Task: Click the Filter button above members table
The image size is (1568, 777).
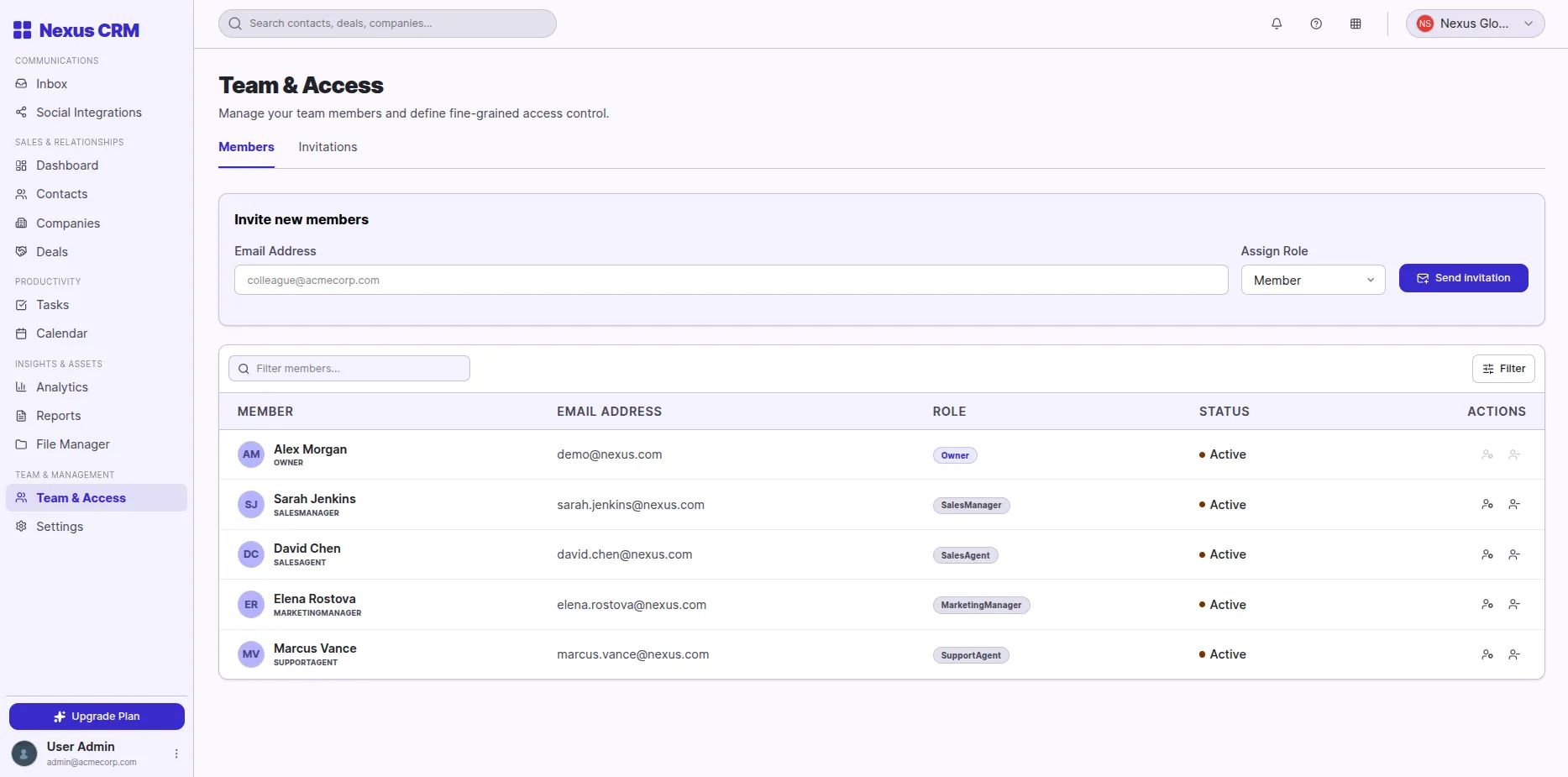Action: (x=1503, y=369)
